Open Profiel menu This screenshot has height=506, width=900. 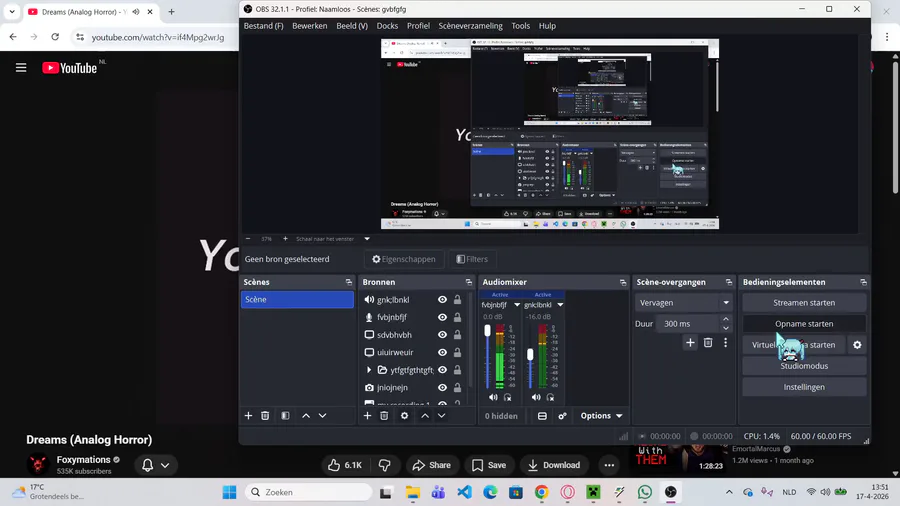[418, 26]
